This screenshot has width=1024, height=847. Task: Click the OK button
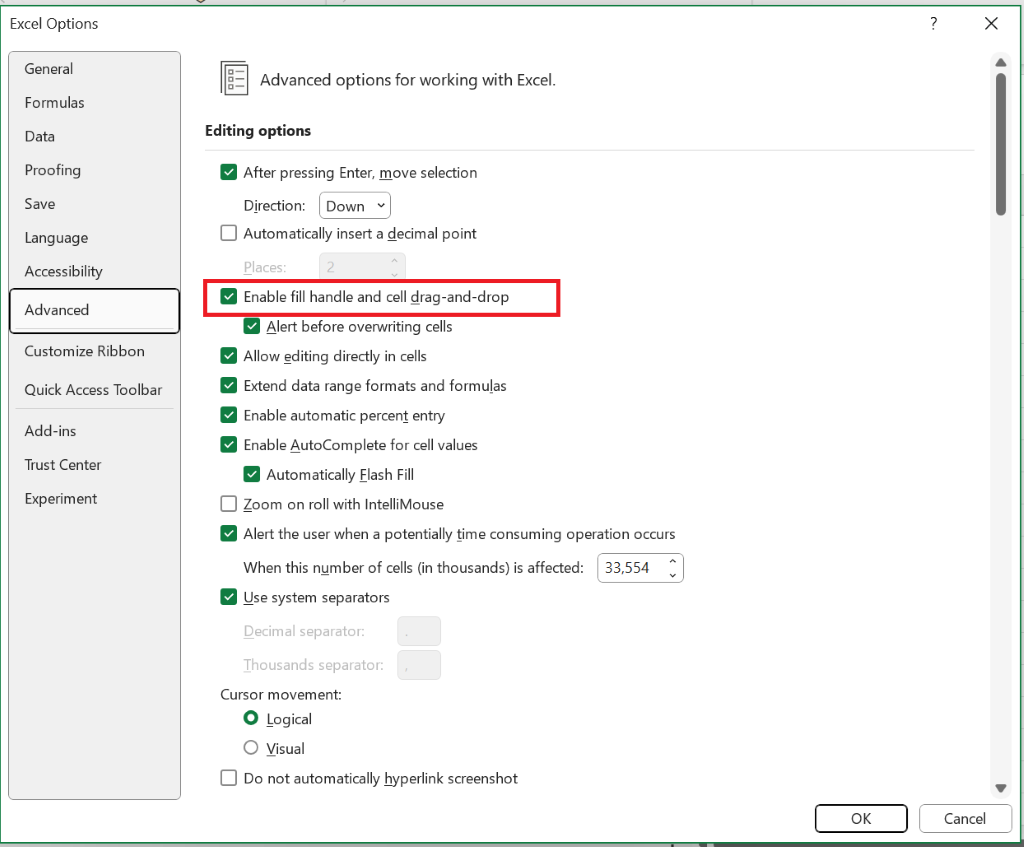(861, 818)
